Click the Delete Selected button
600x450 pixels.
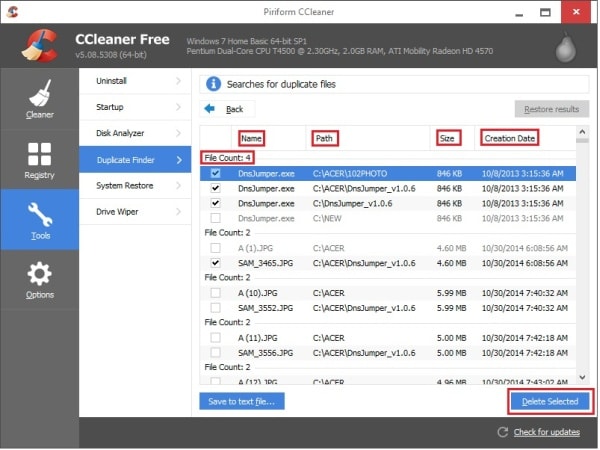click(549, 401)
